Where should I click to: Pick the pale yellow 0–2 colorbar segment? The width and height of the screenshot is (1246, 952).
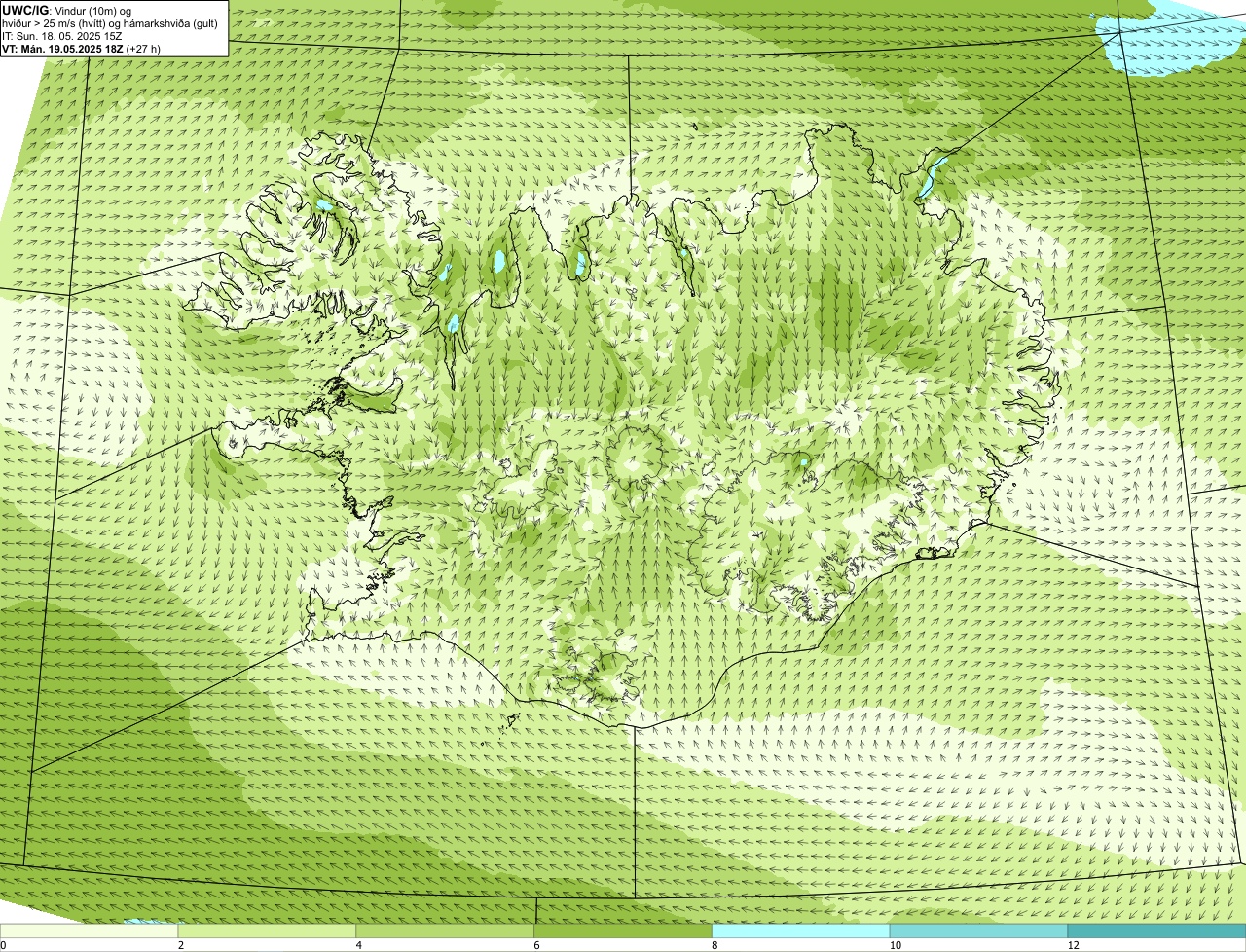[x=90, y=931]
